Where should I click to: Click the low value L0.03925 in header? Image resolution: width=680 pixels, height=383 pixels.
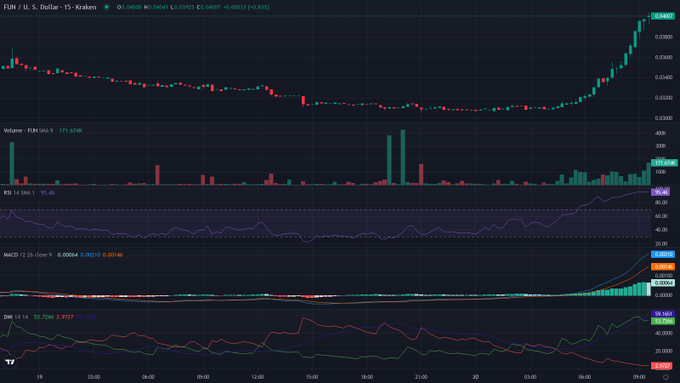(182, 7)
